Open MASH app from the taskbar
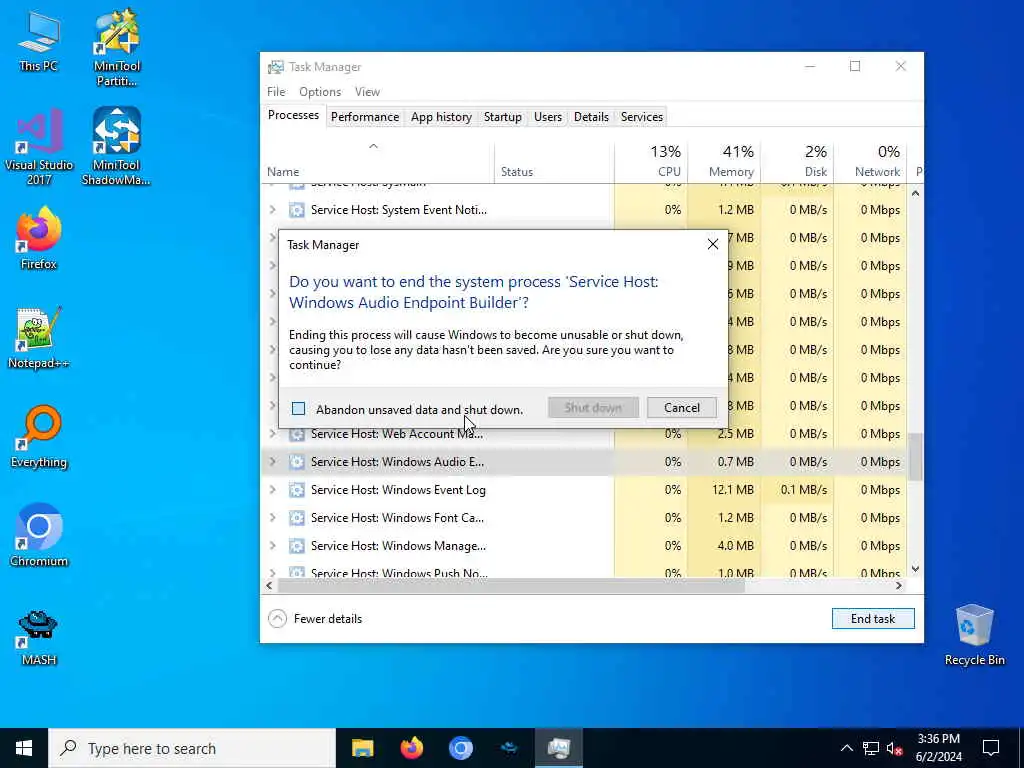 point(509,748)
